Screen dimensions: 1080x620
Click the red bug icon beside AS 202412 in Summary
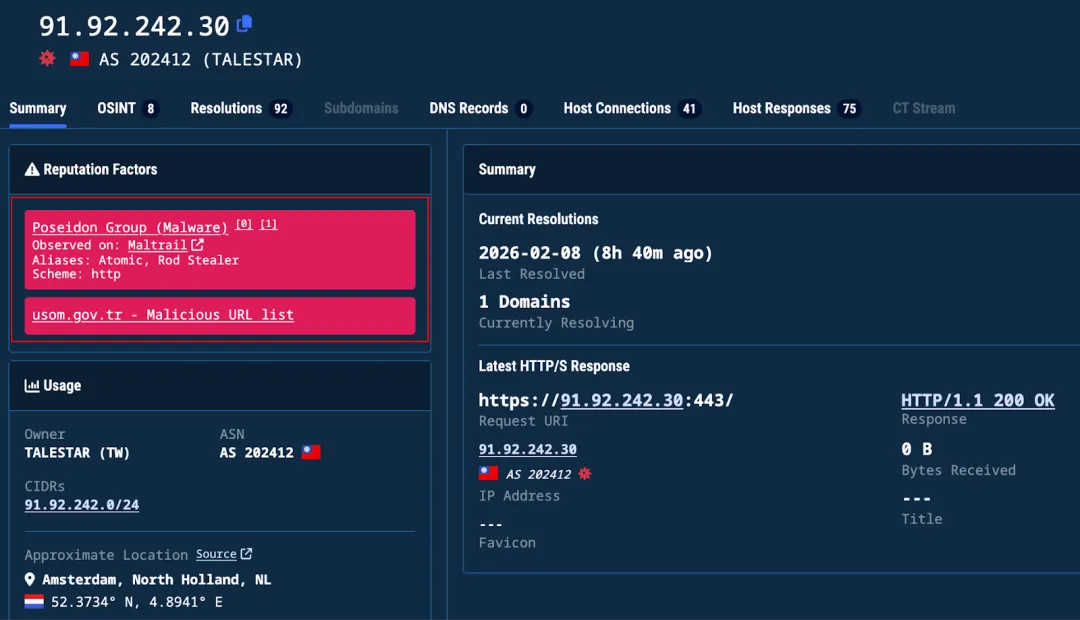tap(585, 474)
